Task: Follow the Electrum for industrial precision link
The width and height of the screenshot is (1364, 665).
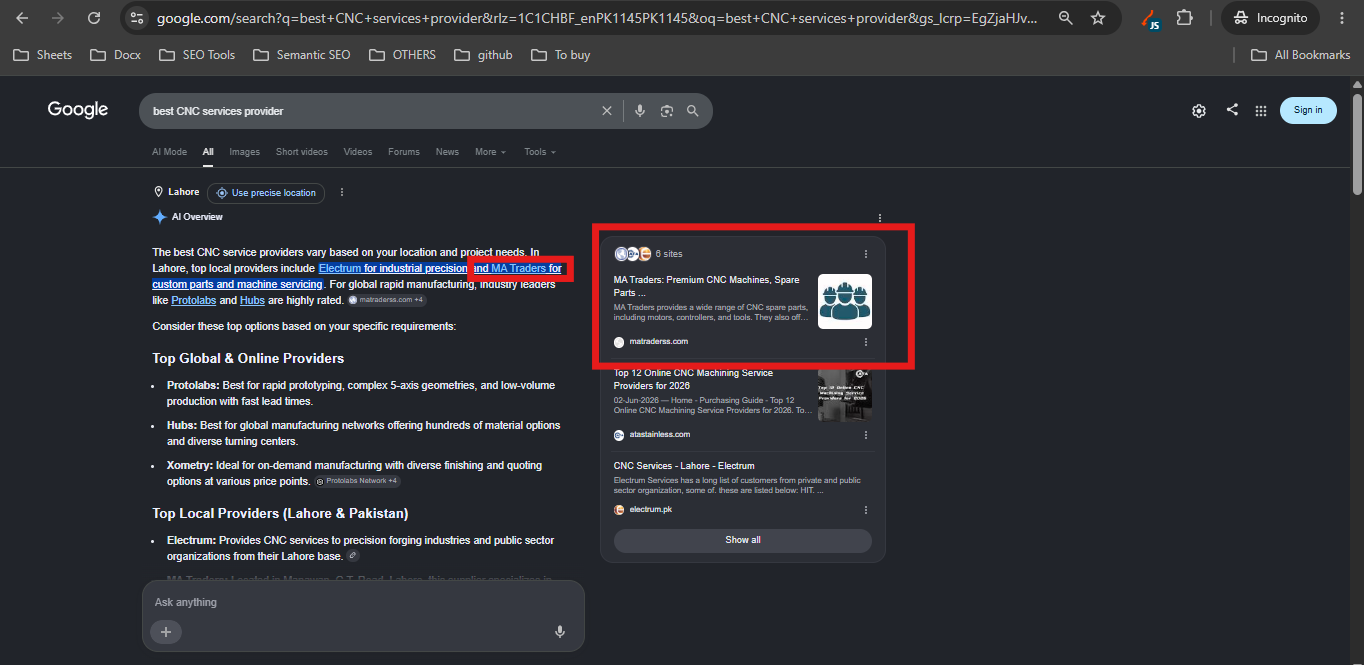Action: (393, 268)
